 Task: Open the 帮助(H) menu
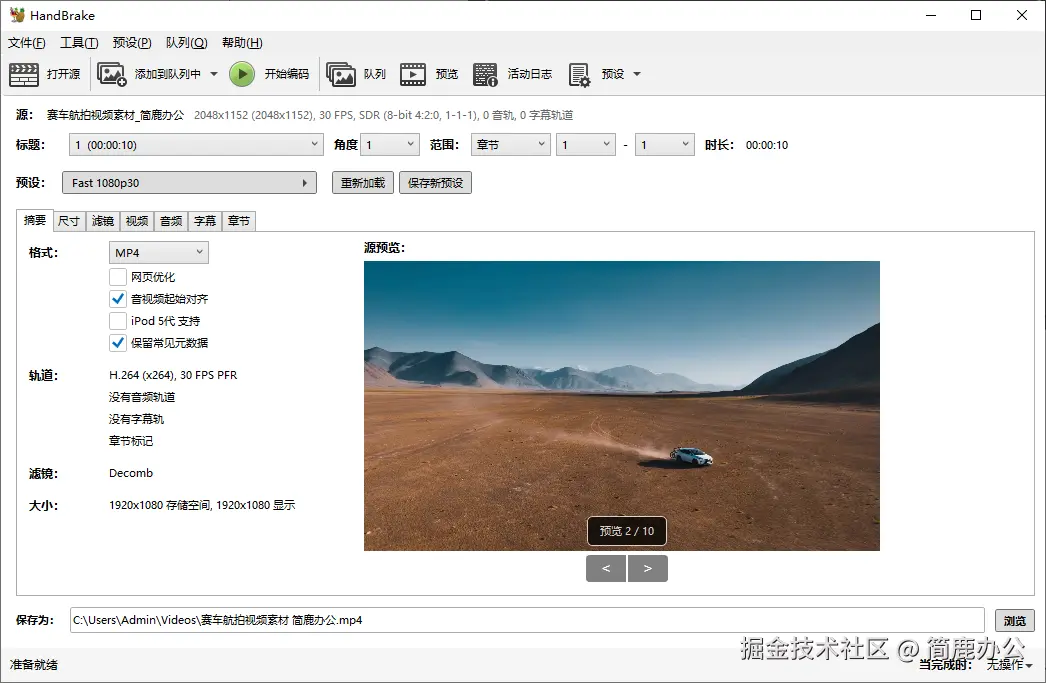[242, 43]
